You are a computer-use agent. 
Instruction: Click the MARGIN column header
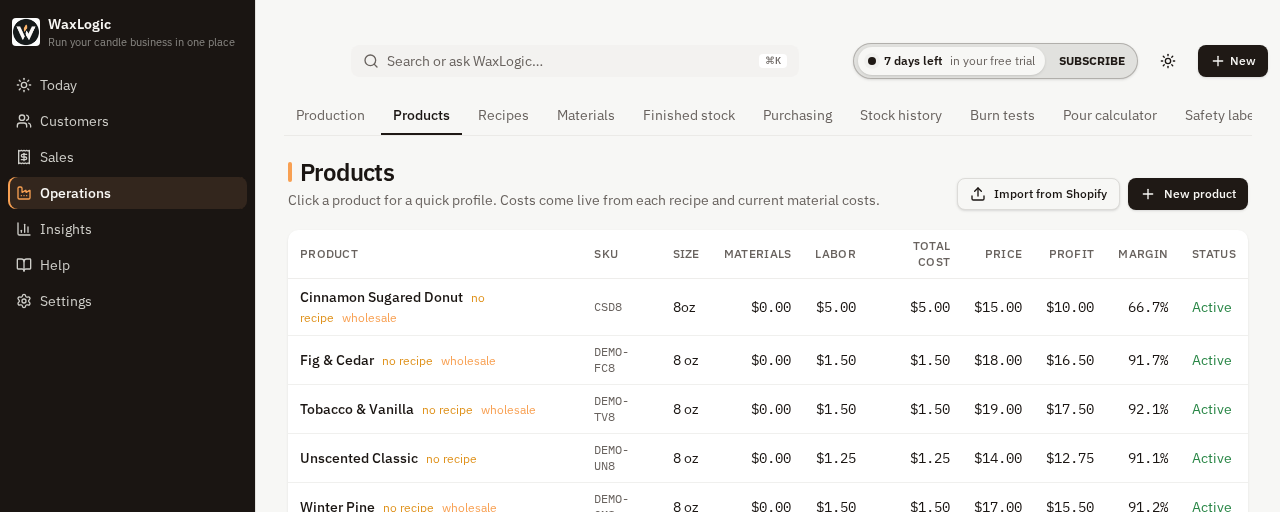click(x=1143, y=254)
